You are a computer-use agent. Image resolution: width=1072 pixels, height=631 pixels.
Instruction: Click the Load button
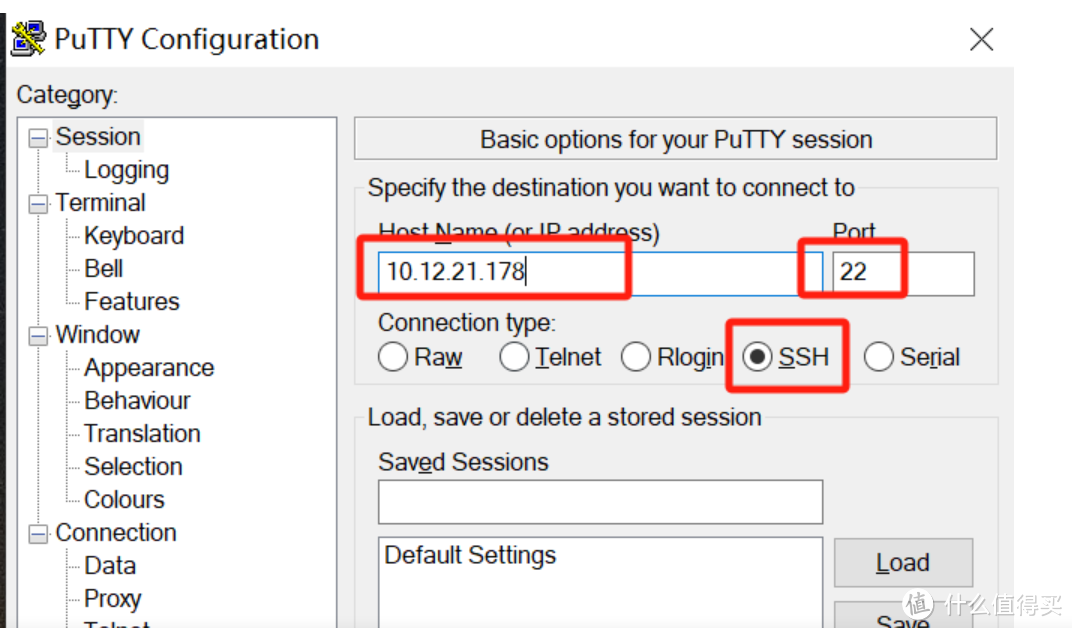(903, 563)
